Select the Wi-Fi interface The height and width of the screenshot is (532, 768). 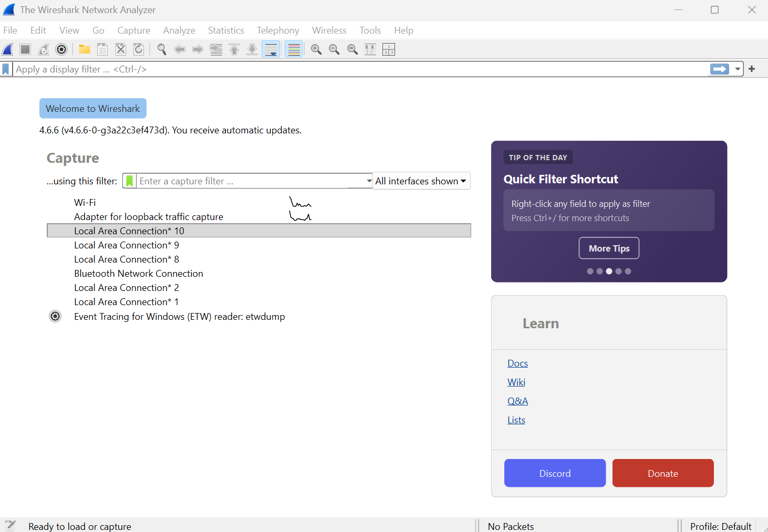coord(259,202)
